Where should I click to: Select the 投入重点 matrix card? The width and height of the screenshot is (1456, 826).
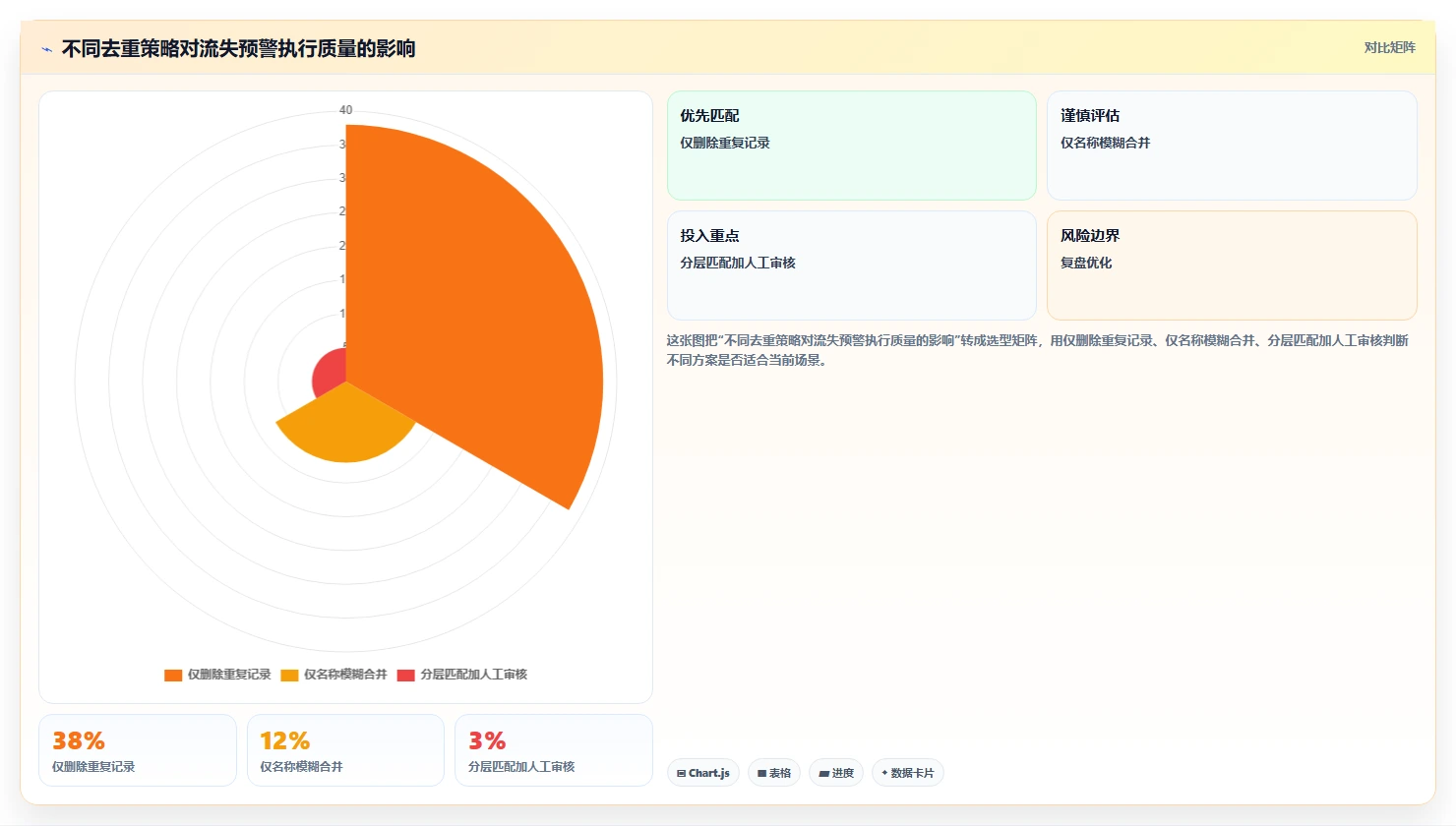[852, 265]
